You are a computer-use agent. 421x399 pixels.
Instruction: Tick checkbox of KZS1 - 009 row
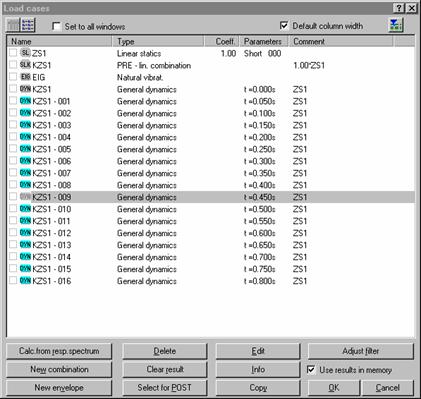[x=13, y=197]
